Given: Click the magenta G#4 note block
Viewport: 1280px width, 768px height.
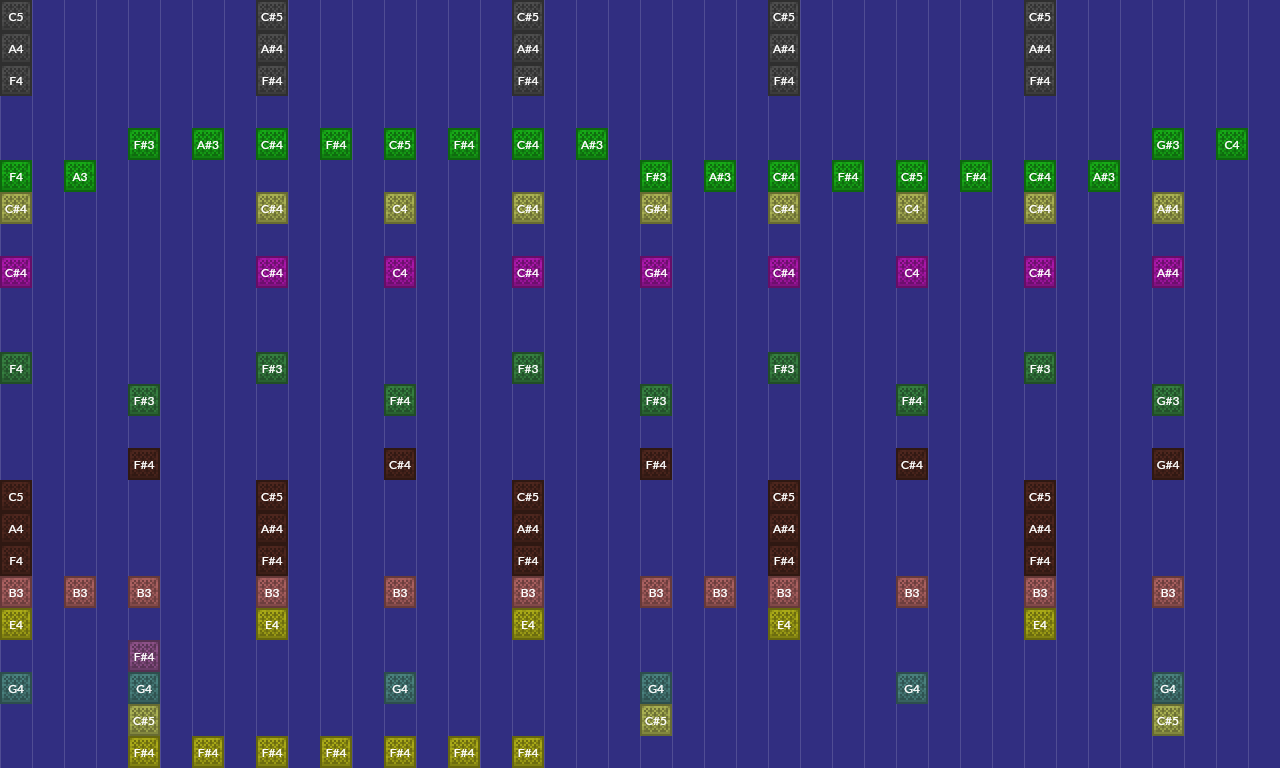Looking at the screenshot, I should pos(655,272).
